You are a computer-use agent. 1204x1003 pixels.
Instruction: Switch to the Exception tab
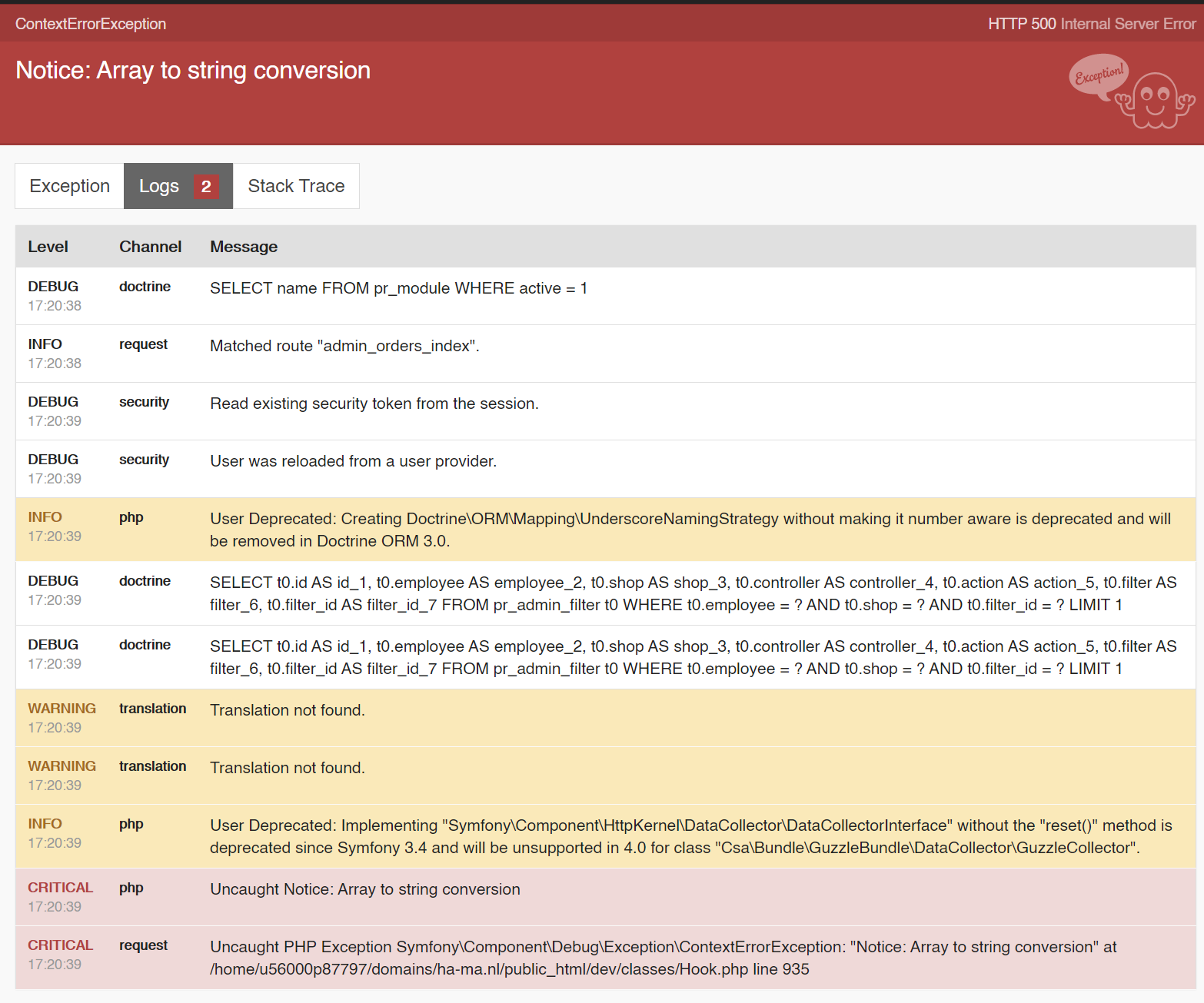pyautogui.click(x=70, y=186)
